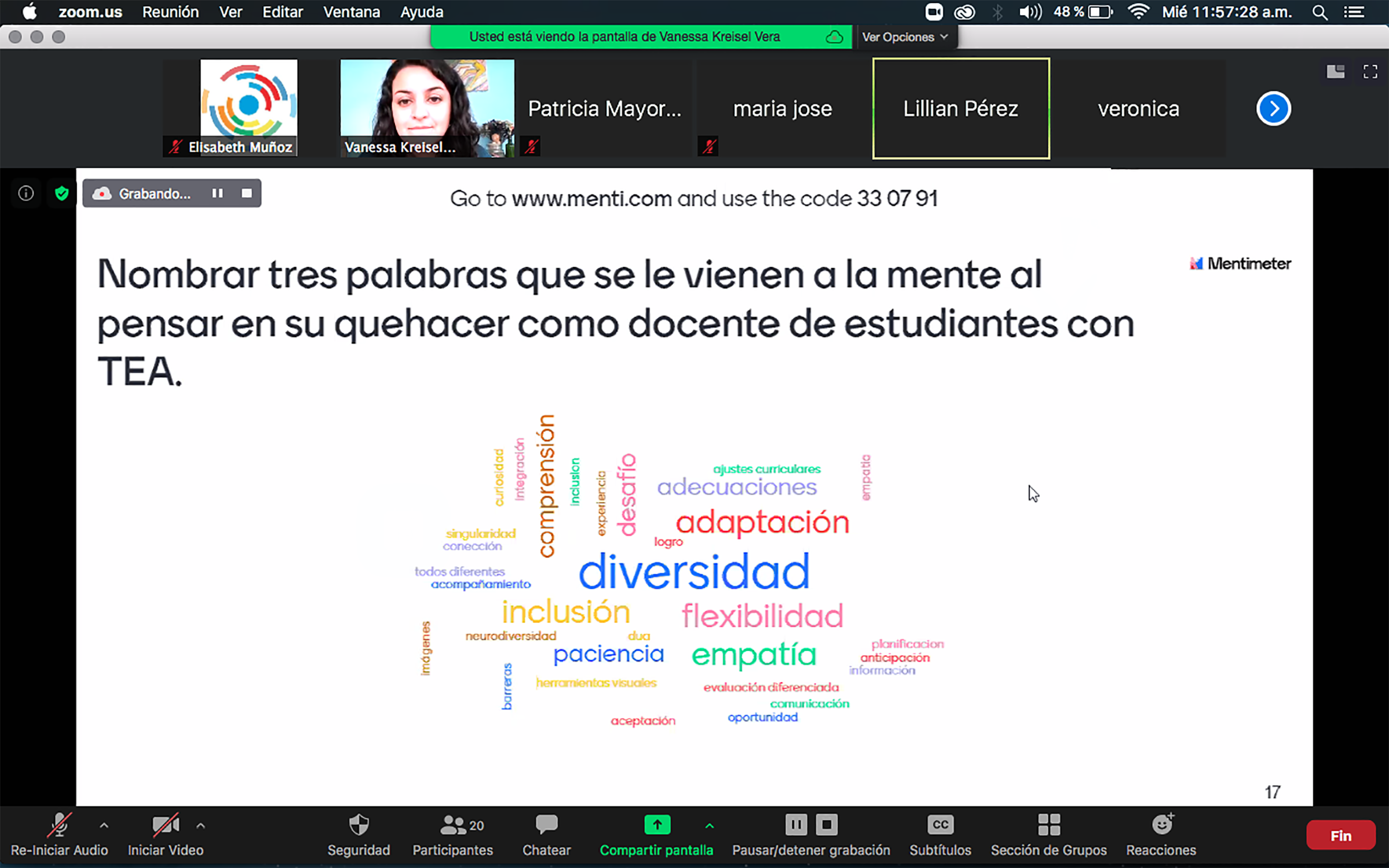The width and height of the screenshot is (1389, 868).
Task: Click the green encryption shield icon
Action: (x=62, y=193)
